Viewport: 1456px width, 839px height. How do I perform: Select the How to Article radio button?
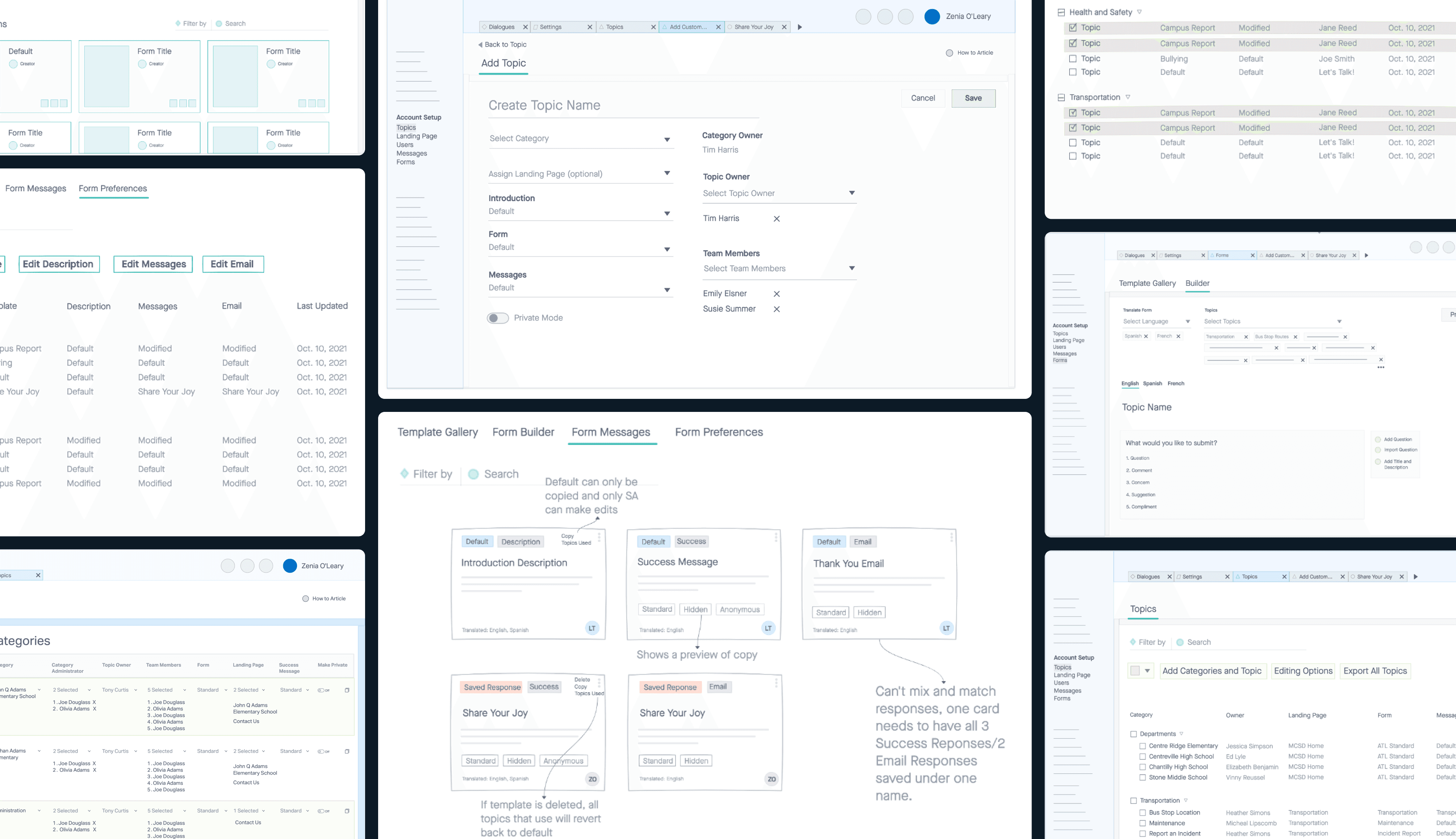(x=949, y=53)
